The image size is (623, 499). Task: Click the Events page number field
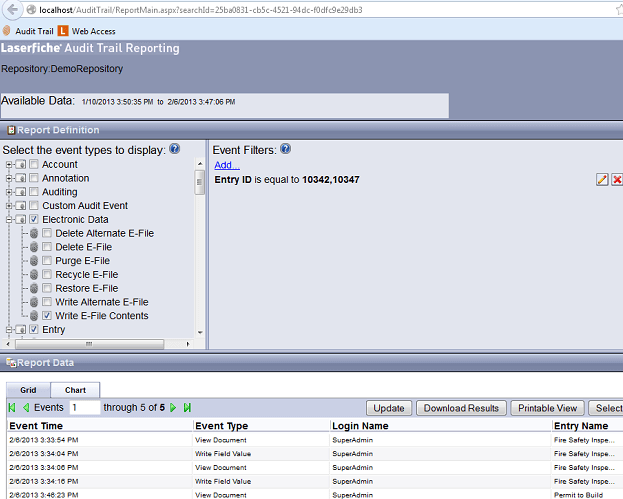pos(85,408)
